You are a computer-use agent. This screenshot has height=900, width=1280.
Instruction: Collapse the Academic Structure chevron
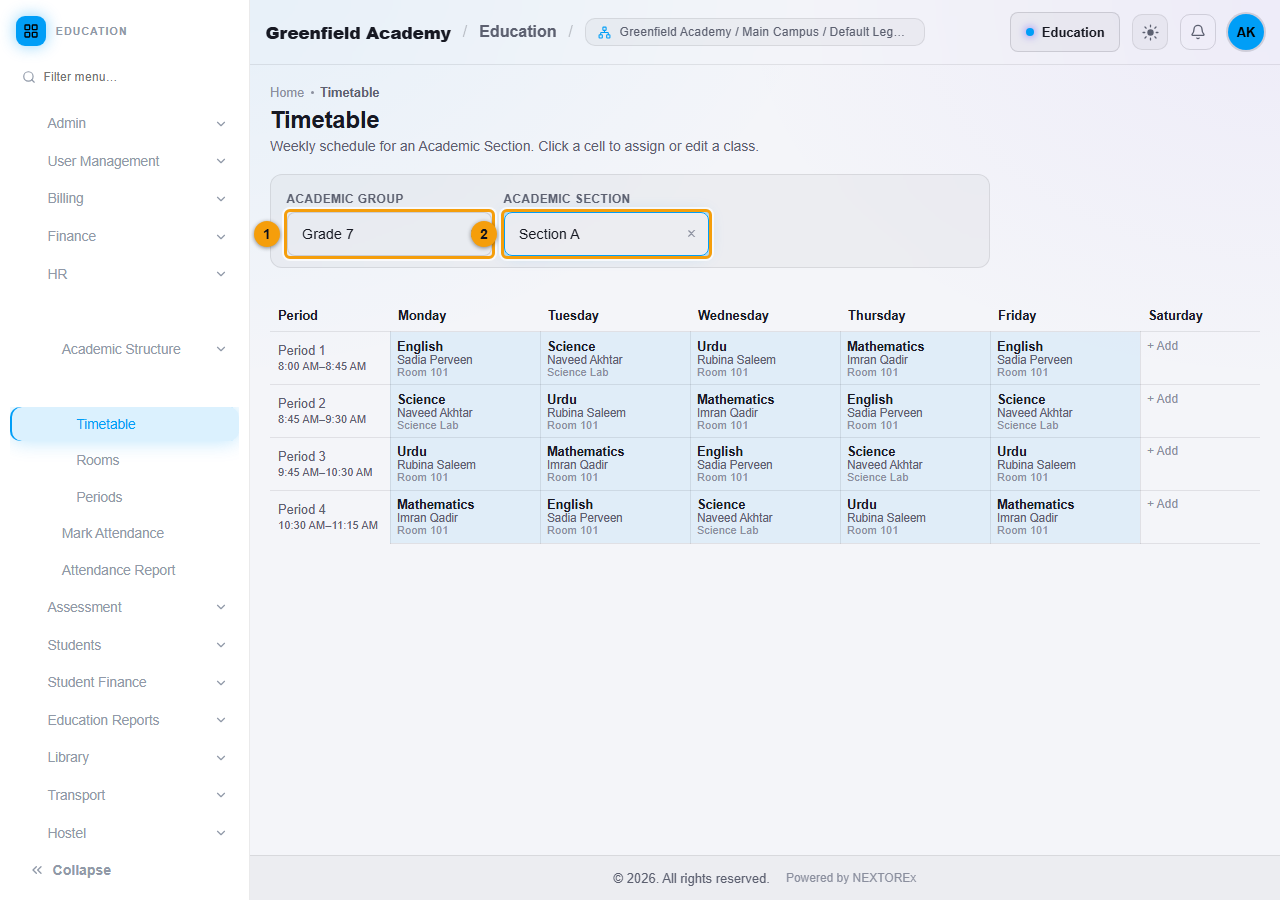pyautogui.click(x=221, y=349)
